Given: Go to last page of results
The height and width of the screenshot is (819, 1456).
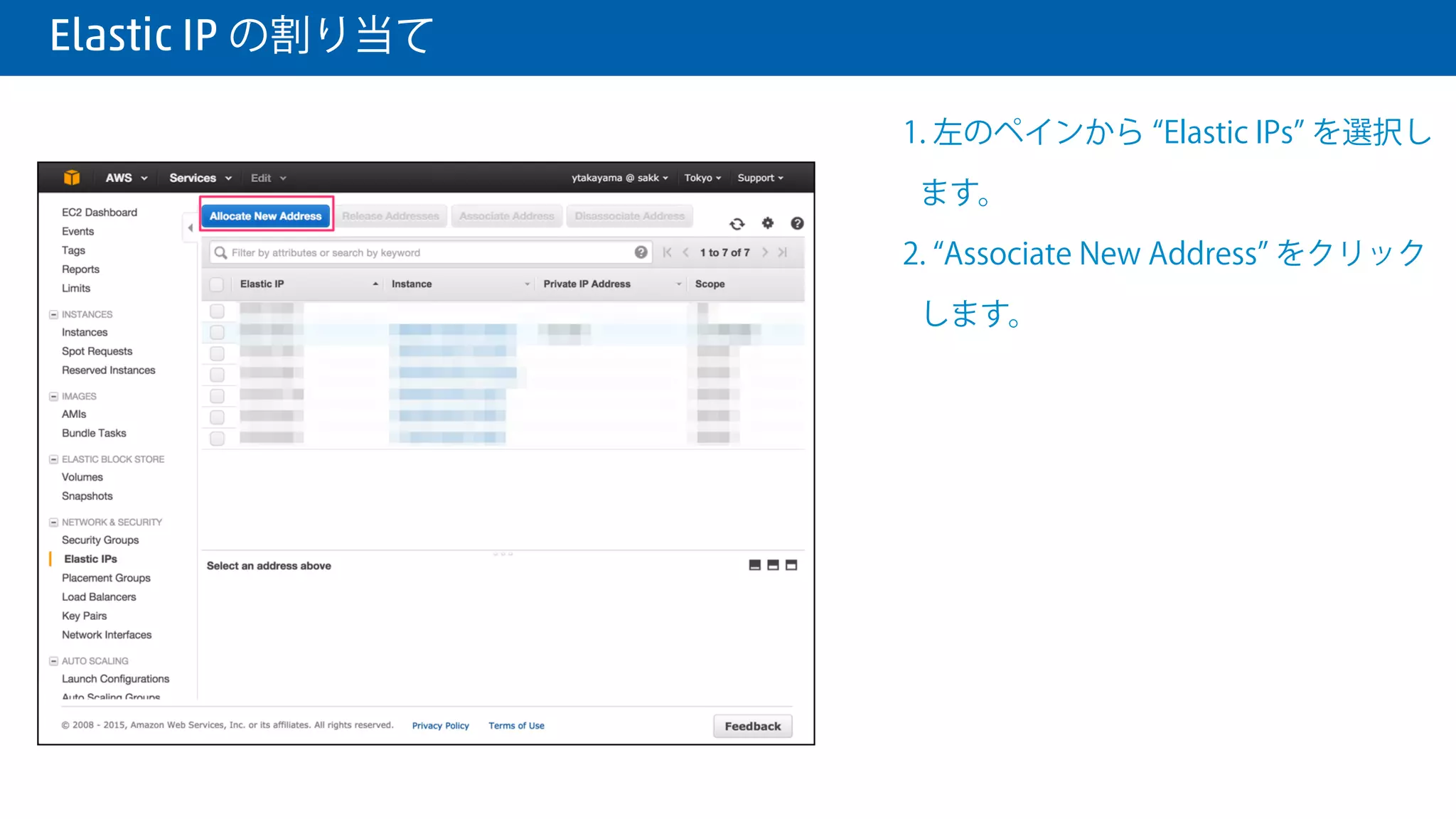Looking at the screenshot, I should pos(783,252).
